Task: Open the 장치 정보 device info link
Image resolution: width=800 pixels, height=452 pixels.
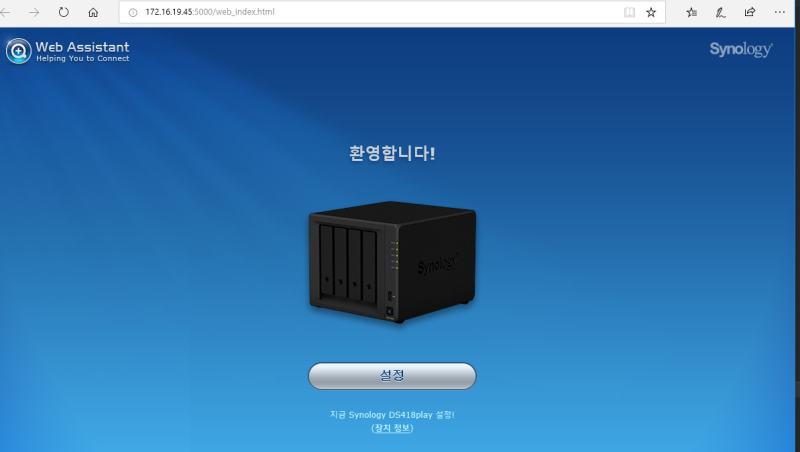Action: pos(392,428)
